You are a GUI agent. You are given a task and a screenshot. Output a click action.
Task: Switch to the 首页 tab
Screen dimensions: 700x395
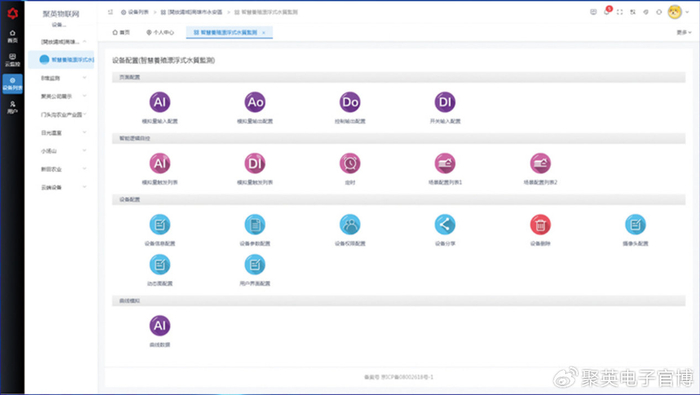tap(121, 33)
